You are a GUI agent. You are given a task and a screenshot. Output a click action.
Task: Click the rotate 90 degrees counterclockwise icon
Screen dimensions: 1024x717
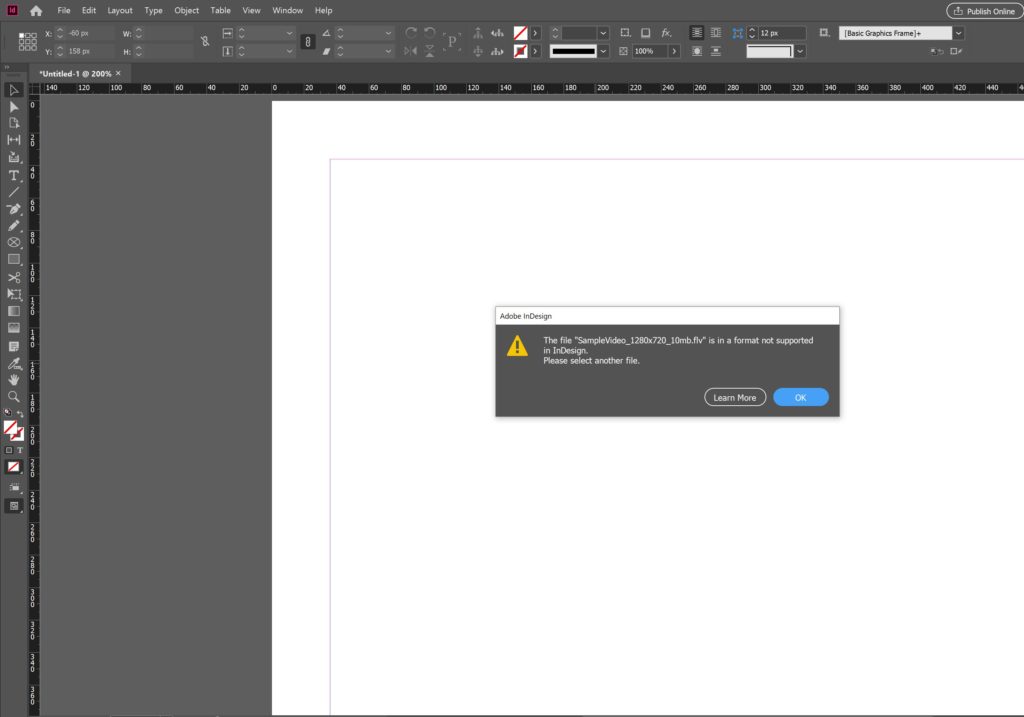pos(430,33)
